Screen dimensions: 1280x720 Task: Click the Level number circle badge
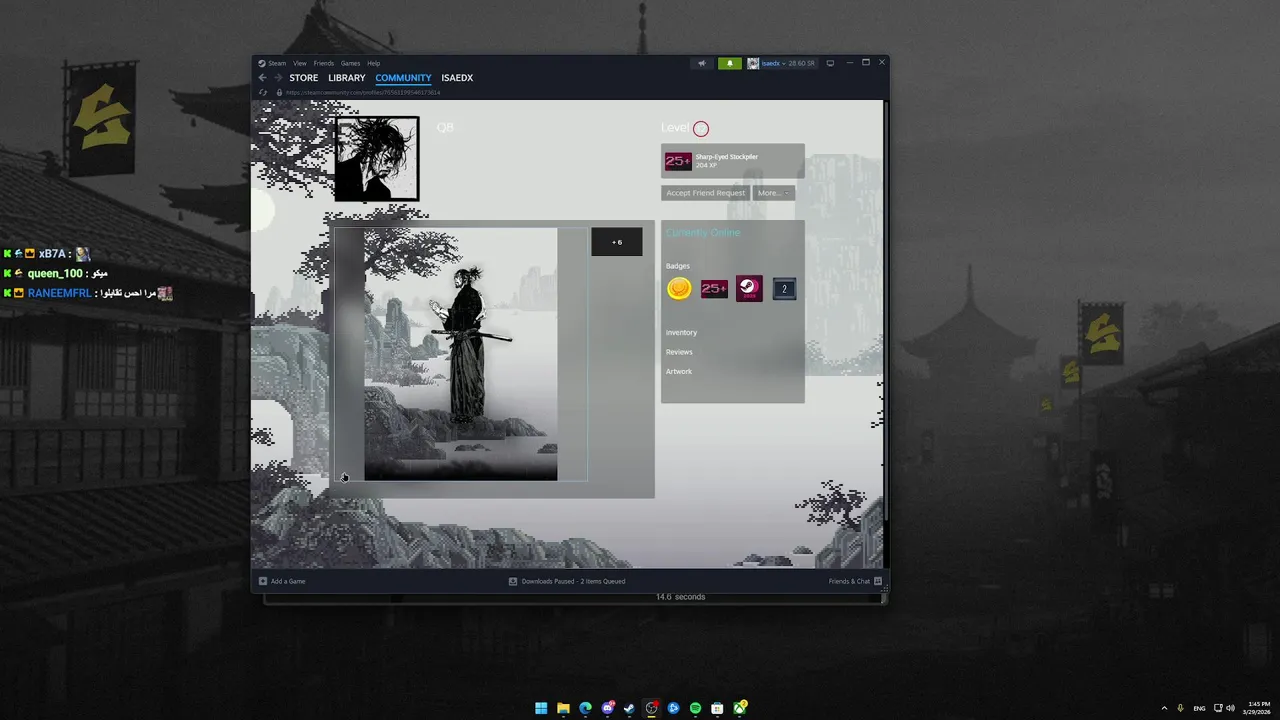(701, 129)
